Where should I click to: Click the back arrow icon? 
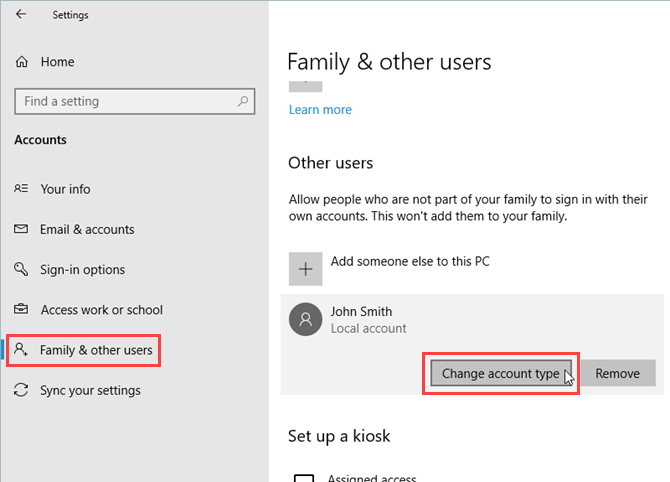click(22, 15)
